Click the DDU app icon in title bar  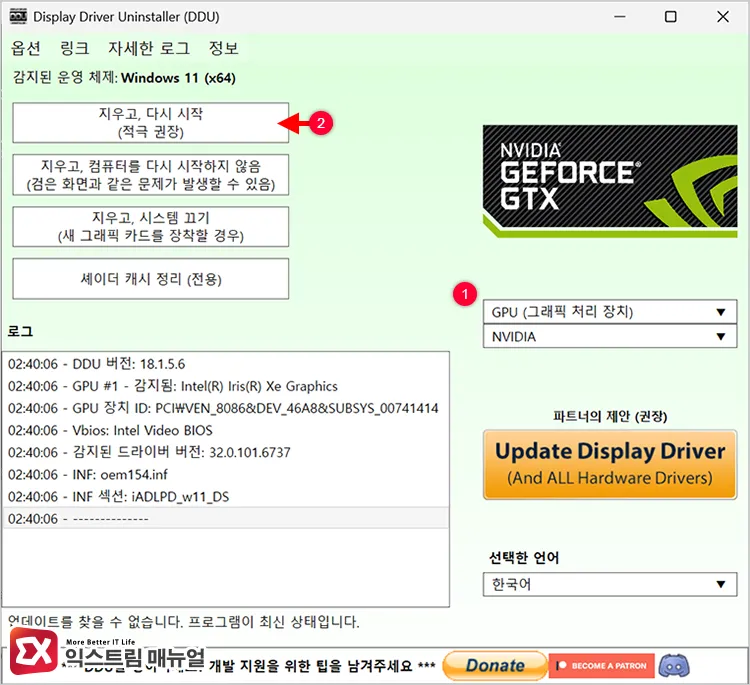coord(18,17)
